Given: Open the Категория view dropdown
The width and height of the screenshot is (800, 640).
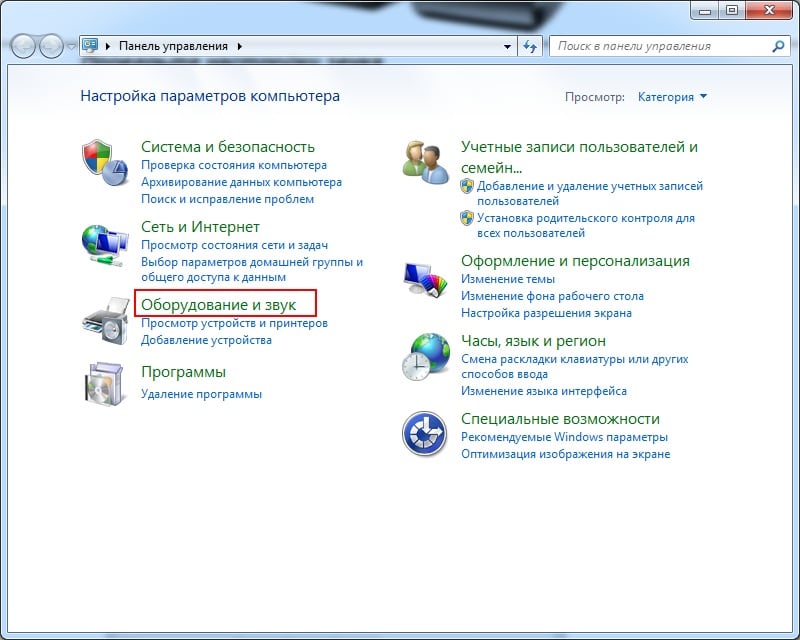Looking at the screenshot, I should point(672,97).
